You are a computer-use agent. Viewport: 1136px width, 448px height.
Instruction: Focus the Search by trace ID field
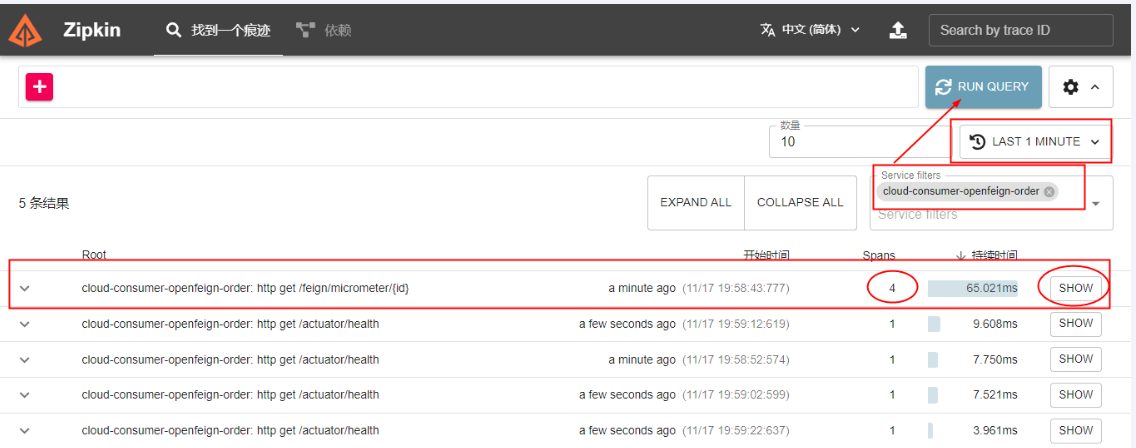pyautogui.click(x=1021, y=30)
